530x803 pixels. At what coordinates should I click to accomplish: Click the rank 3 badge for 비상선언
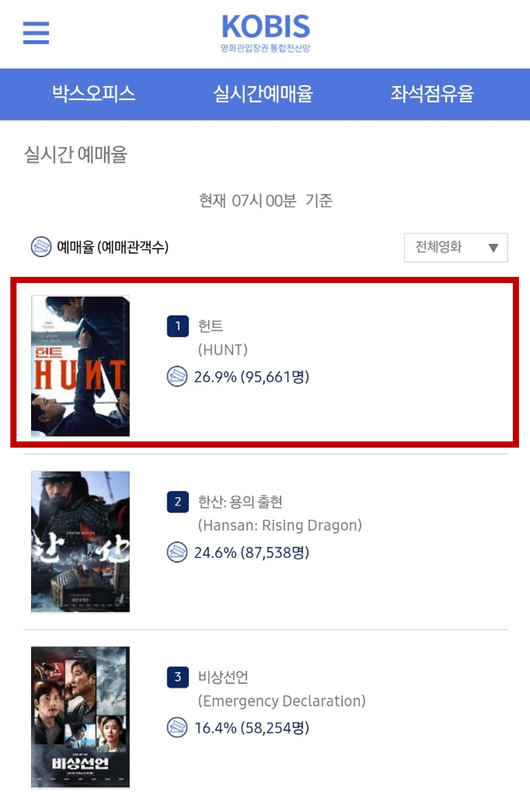(178, 677)
